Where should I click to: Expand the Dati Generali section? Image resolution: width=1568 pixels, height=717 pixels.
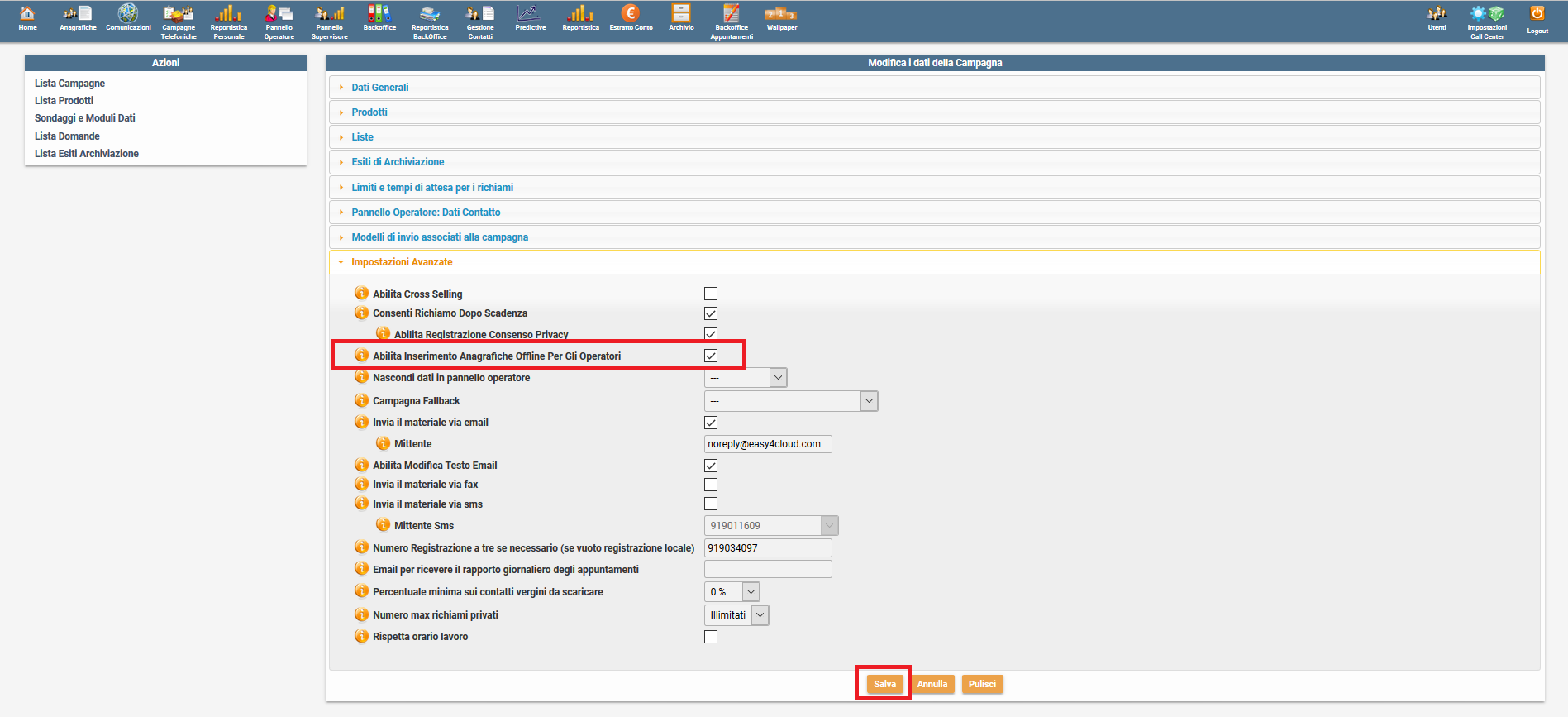pyautogui.click(x=379, y=88)
